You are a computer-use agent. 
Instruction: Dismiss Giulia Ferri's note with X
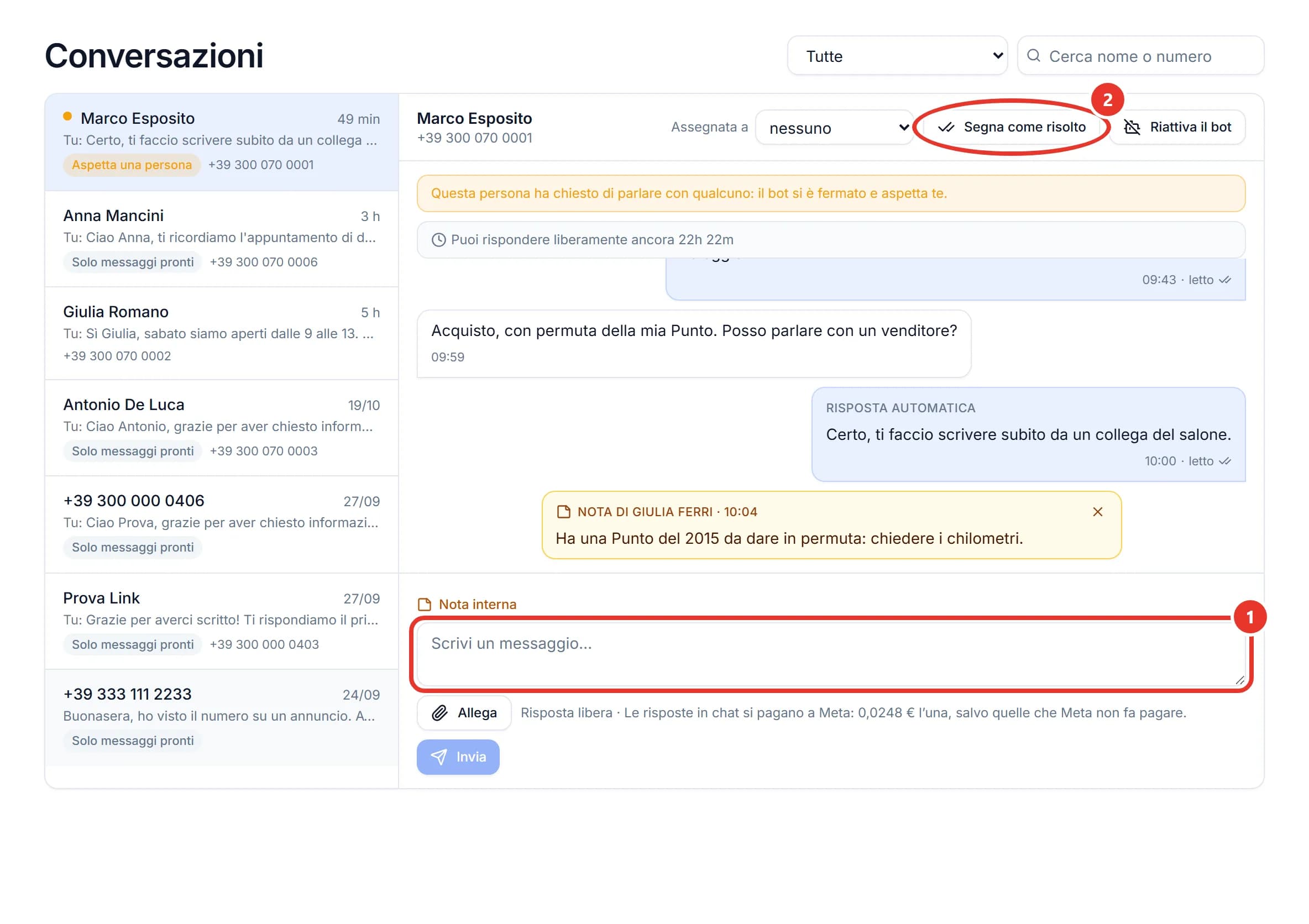click(x=1097, y=512)
